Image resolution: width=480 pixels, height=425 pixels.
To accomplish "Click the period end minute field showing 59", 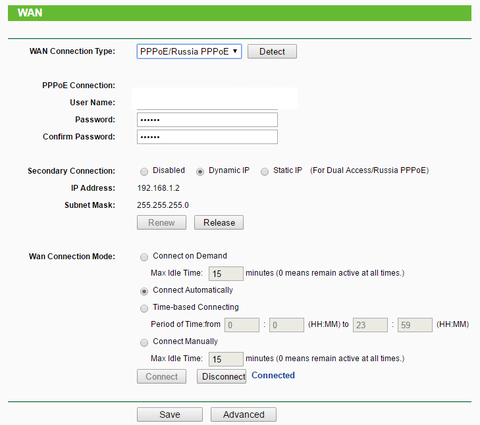I will tap(415, 325).
